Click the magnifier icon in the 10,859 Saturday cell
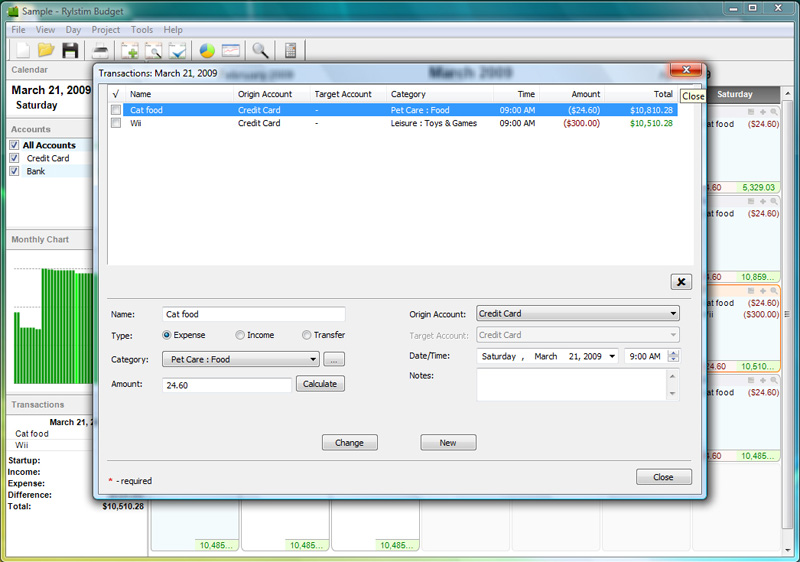The image size is (800, 562). (774, 201)
